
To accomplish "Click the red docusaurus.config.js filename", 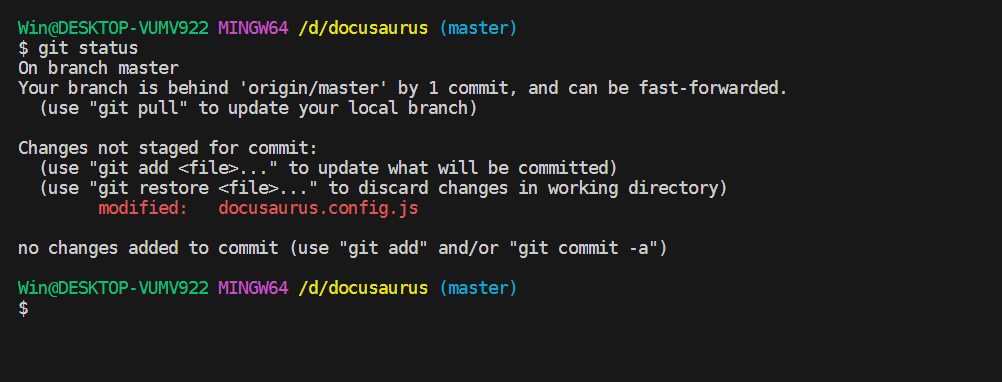I will tap(318, 208).
